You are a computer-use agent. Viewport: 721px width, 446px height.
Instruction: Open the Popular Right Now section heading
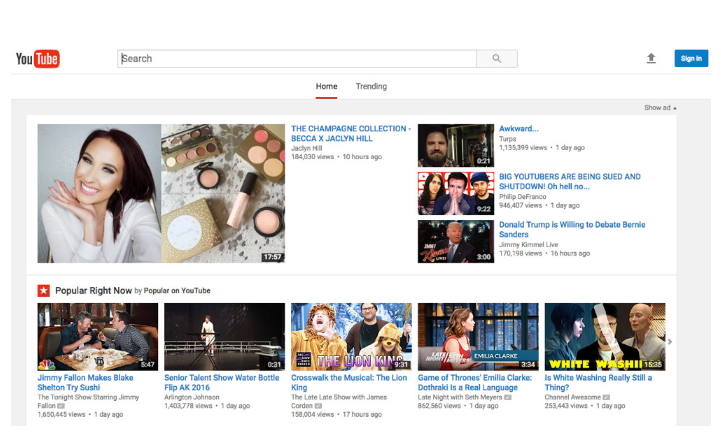(x=93, y=291)
